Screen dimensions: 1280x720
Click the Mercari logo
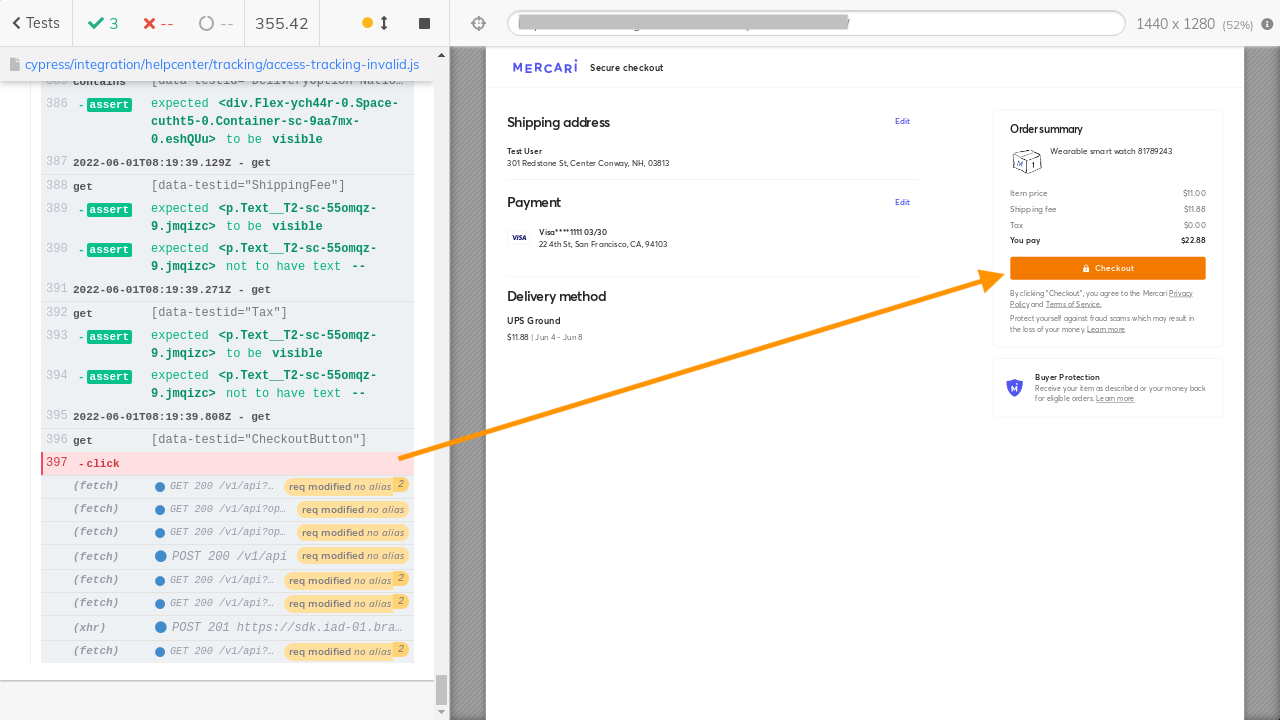(x=545, y=67)
